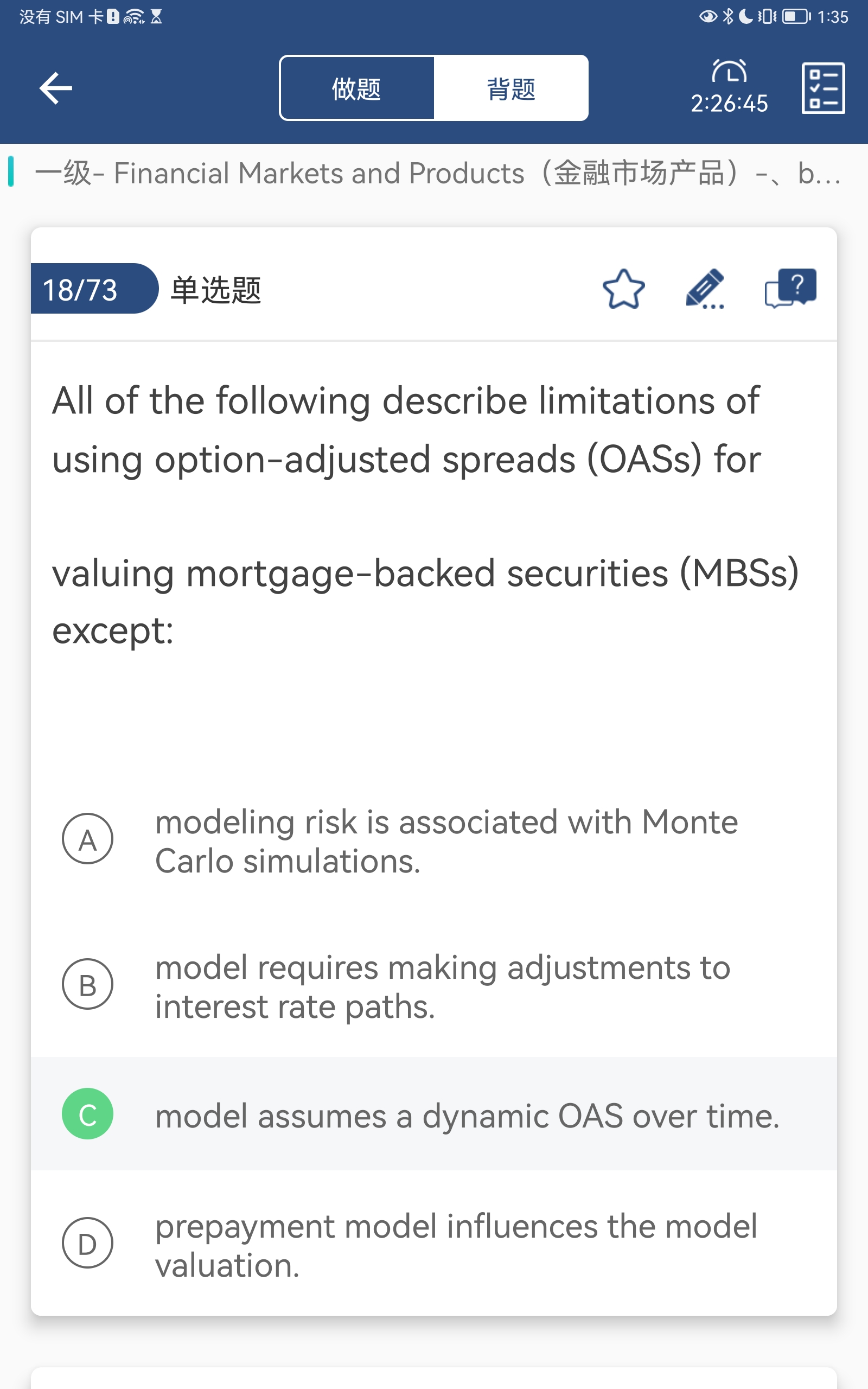Choose answer option D circle
Image resolution: width=868 pixels, height=1389 pixels.
coord(87,1243)
